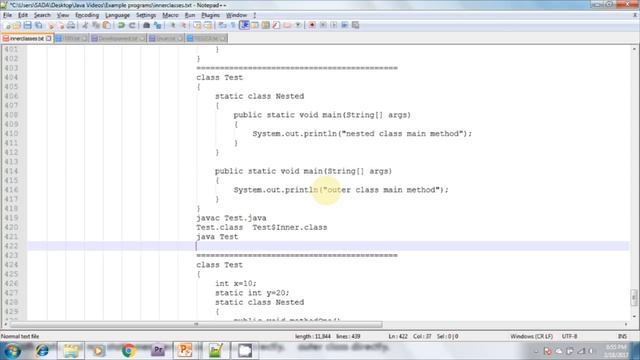Save the current file using toolbar icon
Image resolution: width=640 pixels, height=360 pixels.
coord(27,25)
